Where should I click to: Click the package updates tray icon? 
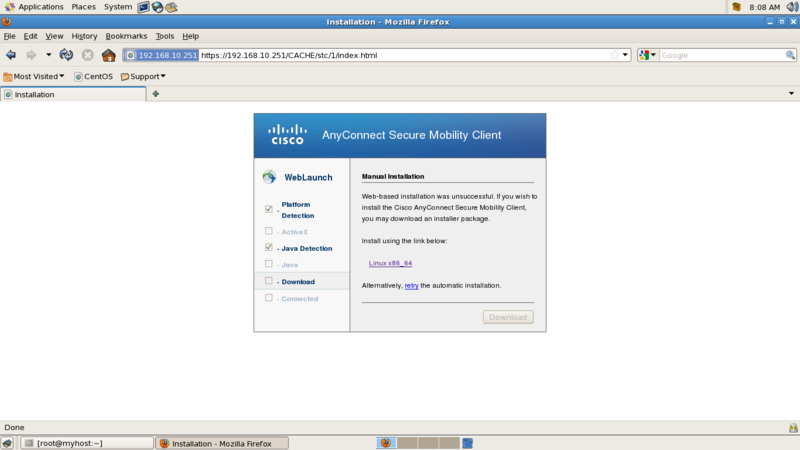pyautogui.click(x=736, y=7)
